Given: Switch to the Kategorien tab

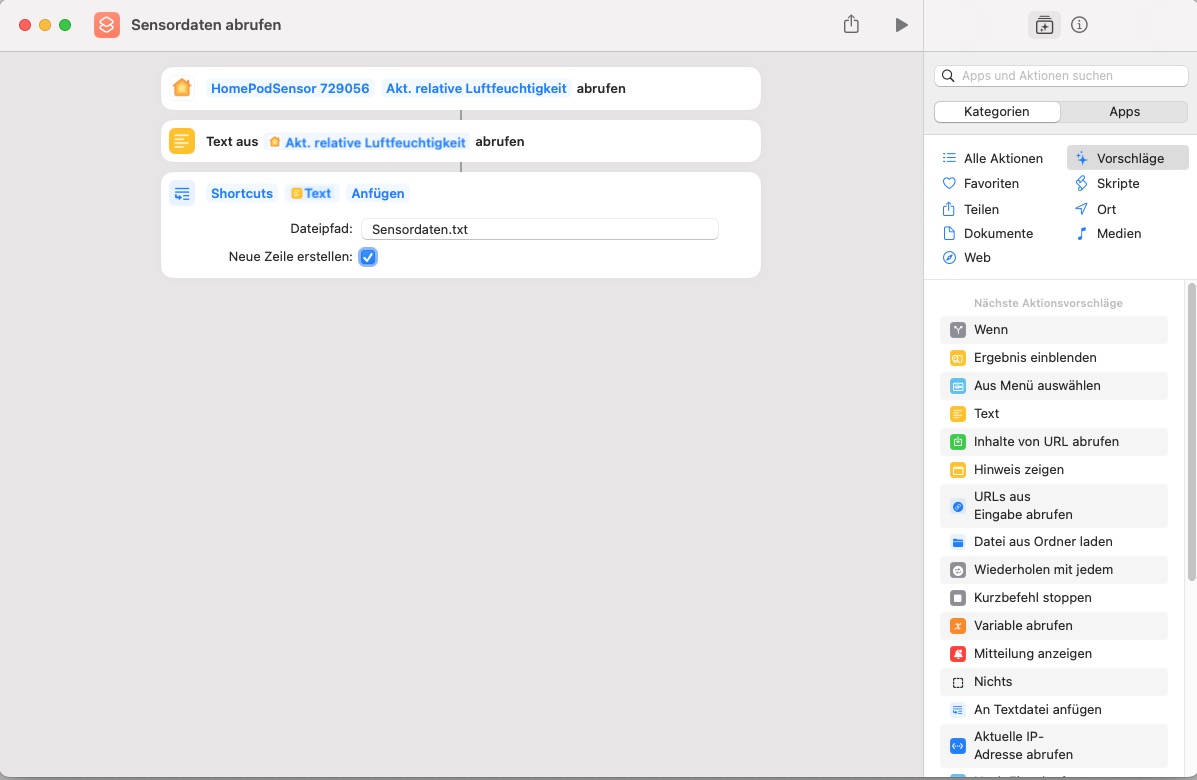Looking at the screenshot, I should pyautogui.click(x=997, y=111).
